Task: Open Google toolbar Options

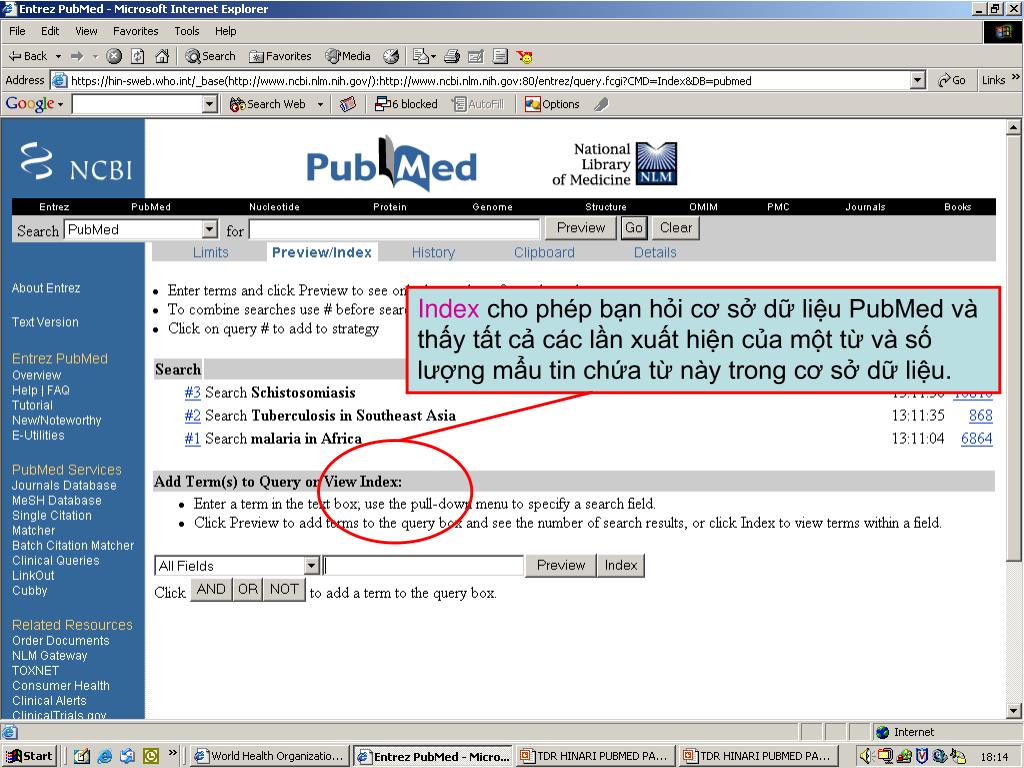Action: pos(552,104)
